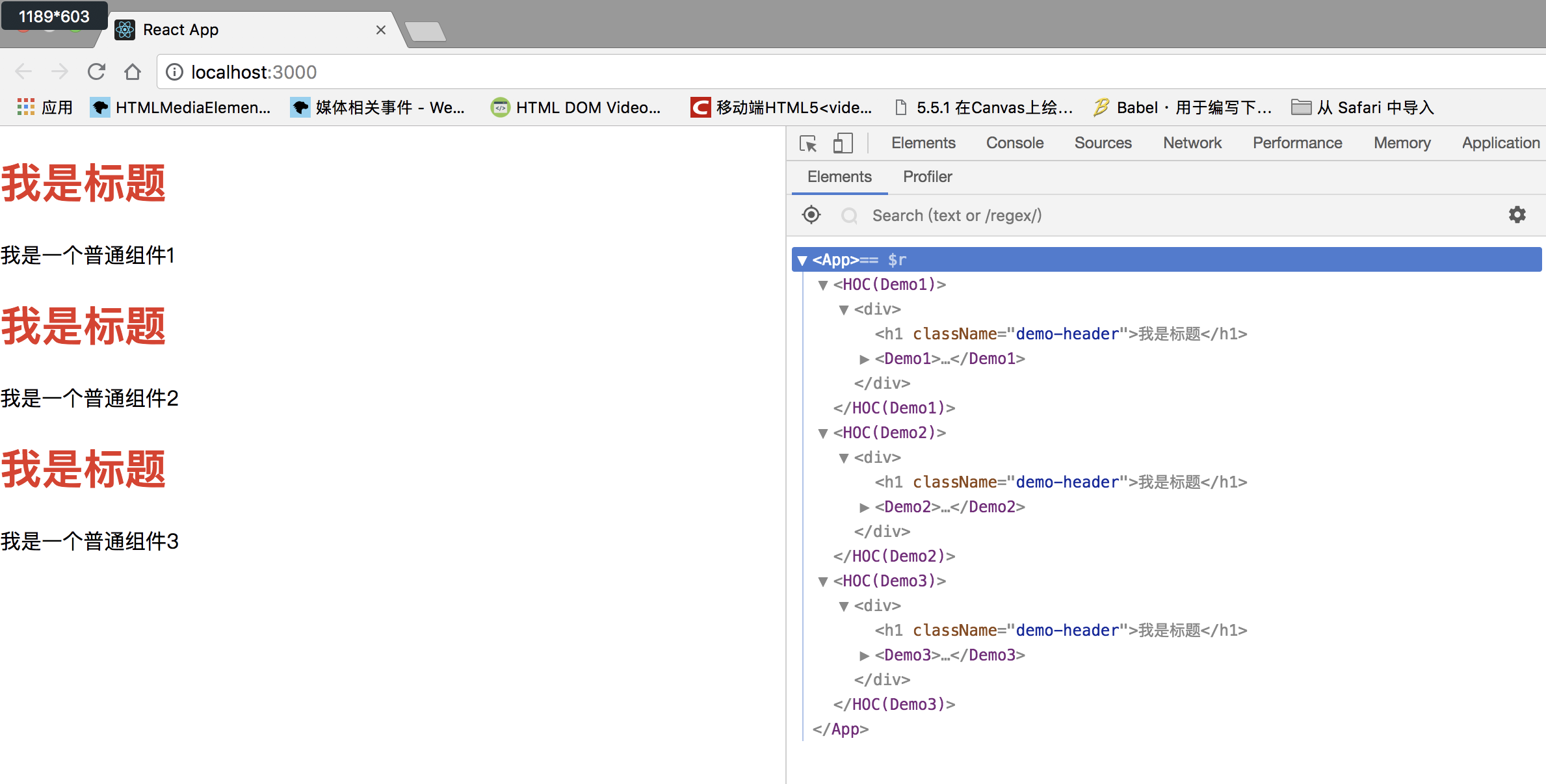This screenshot has height=784, width=1546.
Task: Open React DevTools settings gear
Action: [1517, 215]
